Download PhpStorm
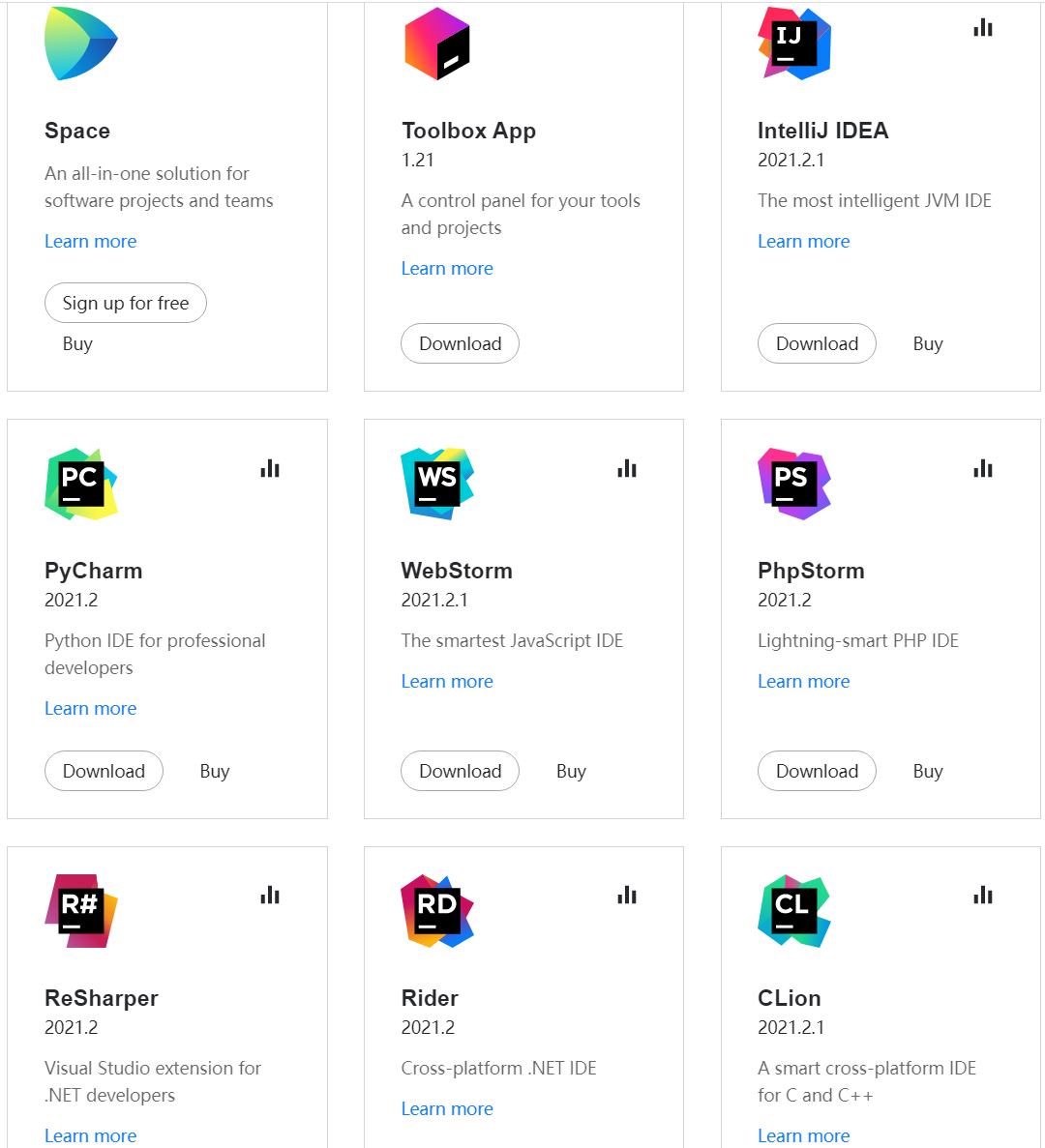 click(817, 771)
